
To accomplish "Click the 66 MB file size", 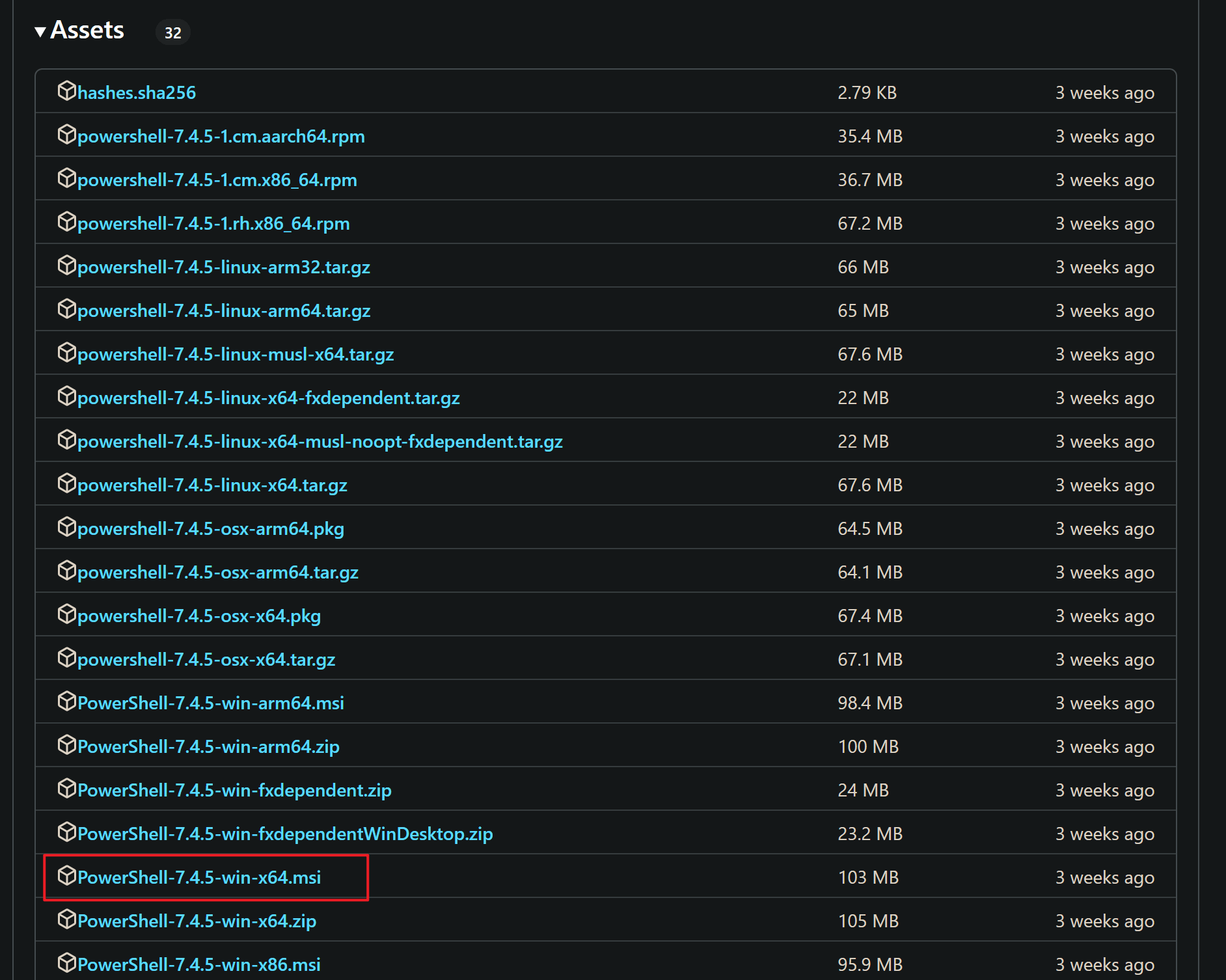I will tap(863, 267).
